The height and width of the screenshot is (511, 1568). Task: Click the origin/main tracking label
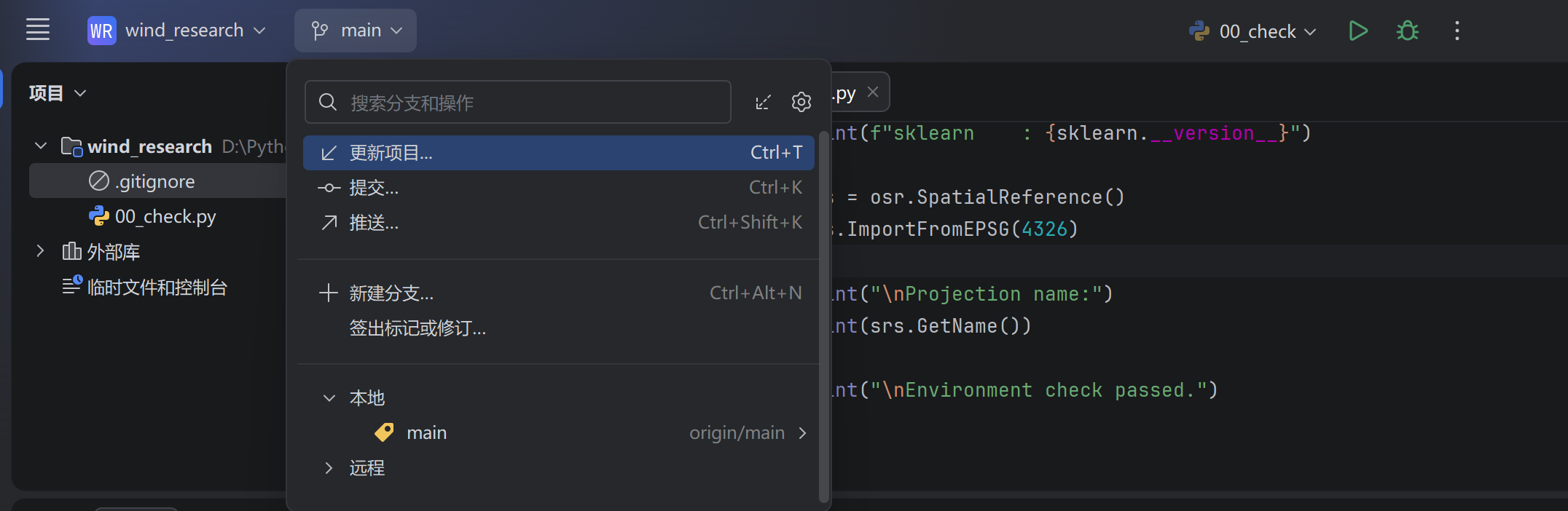click(737, 433)
